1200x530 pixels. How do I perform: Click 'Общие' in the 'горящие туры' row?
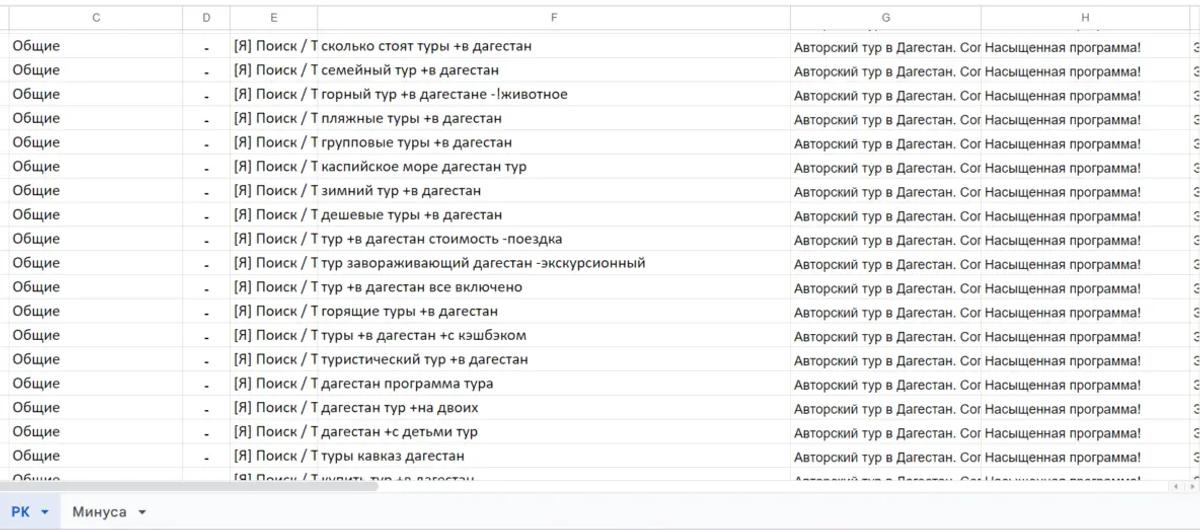click(x=36, y=311)
